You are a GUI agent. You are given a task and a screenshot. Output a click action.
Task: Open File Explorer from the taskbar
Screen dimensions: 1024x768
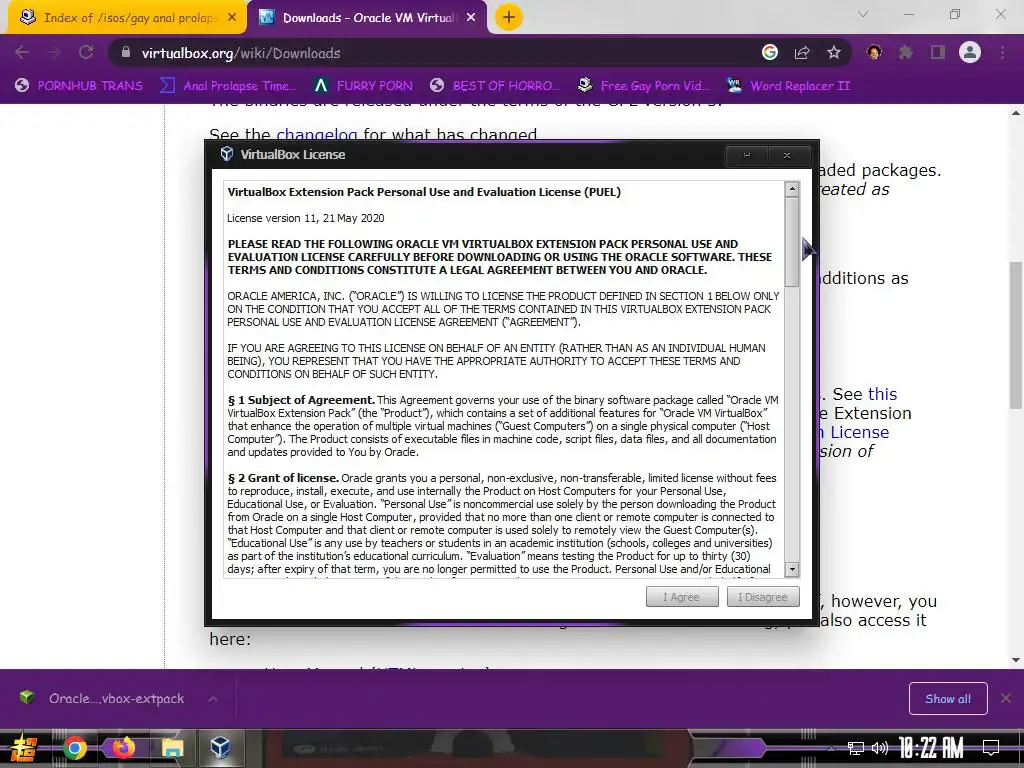[172, 748]
